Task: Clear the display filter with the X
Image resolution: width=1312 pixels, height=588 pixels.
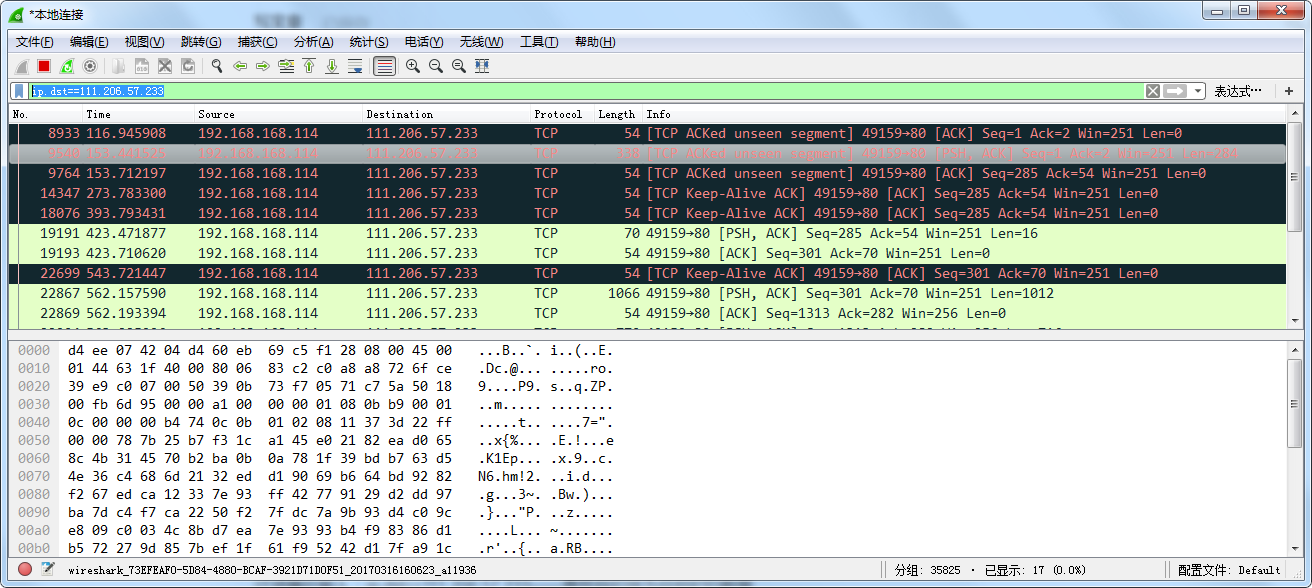Action: coord(1153,91)
